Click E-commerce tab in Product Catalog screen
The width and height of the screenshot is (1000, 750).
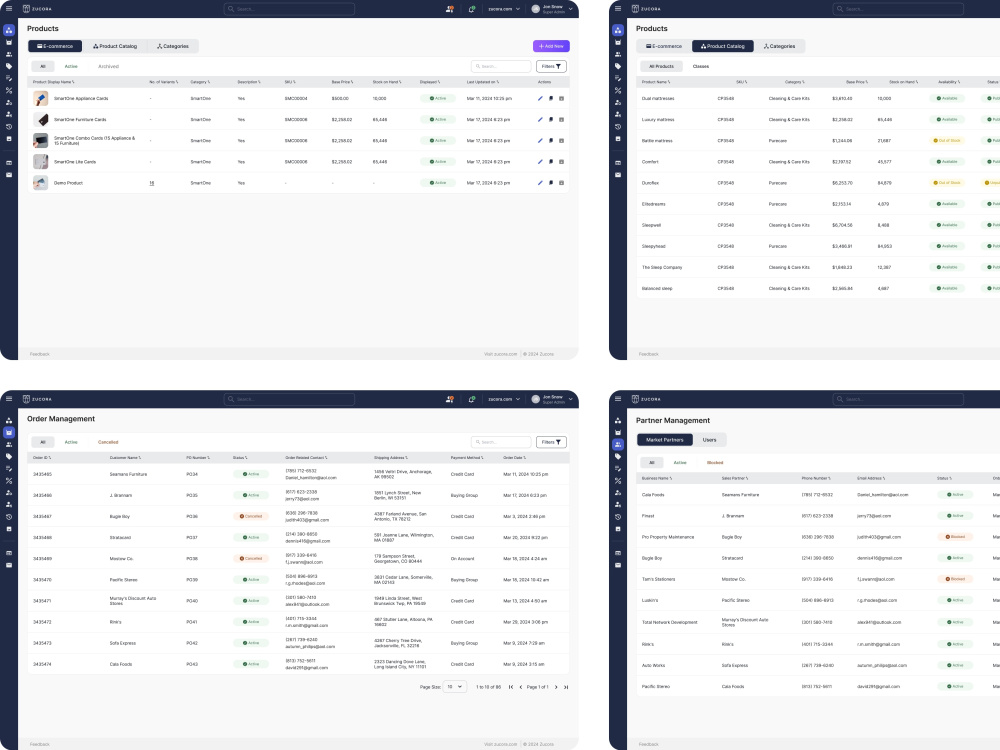(x=664, y=46)
